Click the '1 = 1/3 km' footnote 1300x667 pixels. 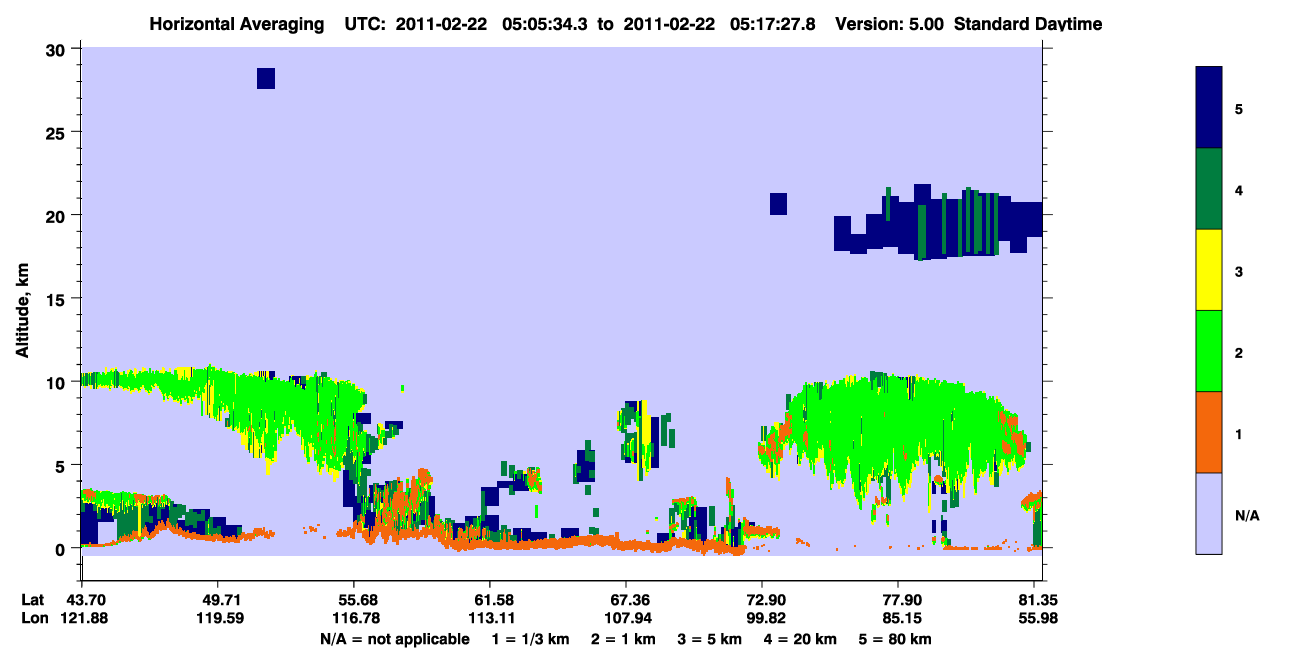530,638
